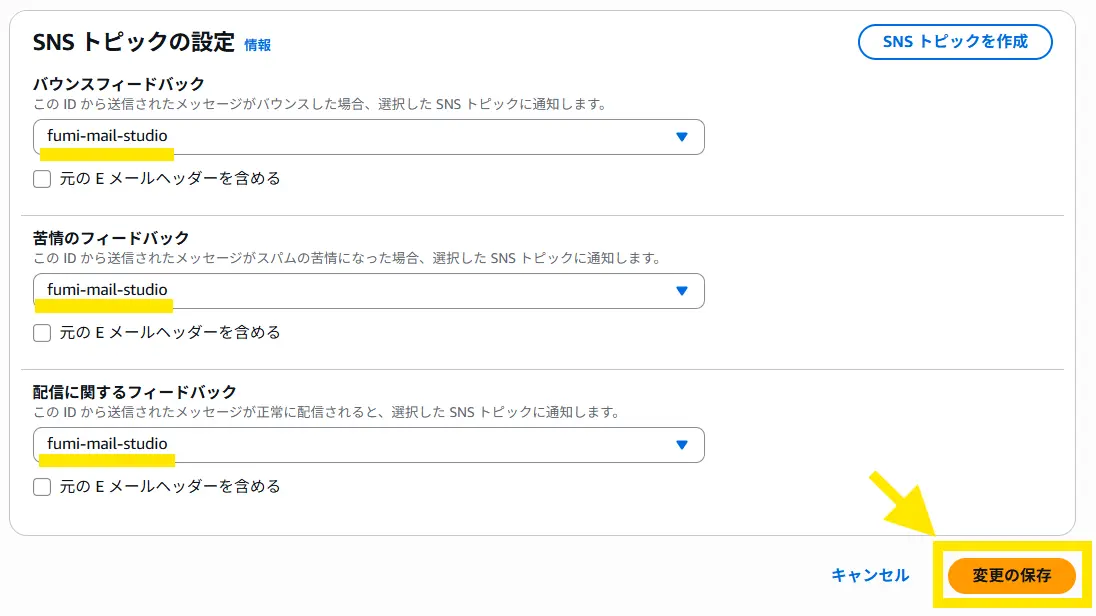Select the 配信に関するフィードバック section label
1096x616 pixels.
click(x=135, y=392)
